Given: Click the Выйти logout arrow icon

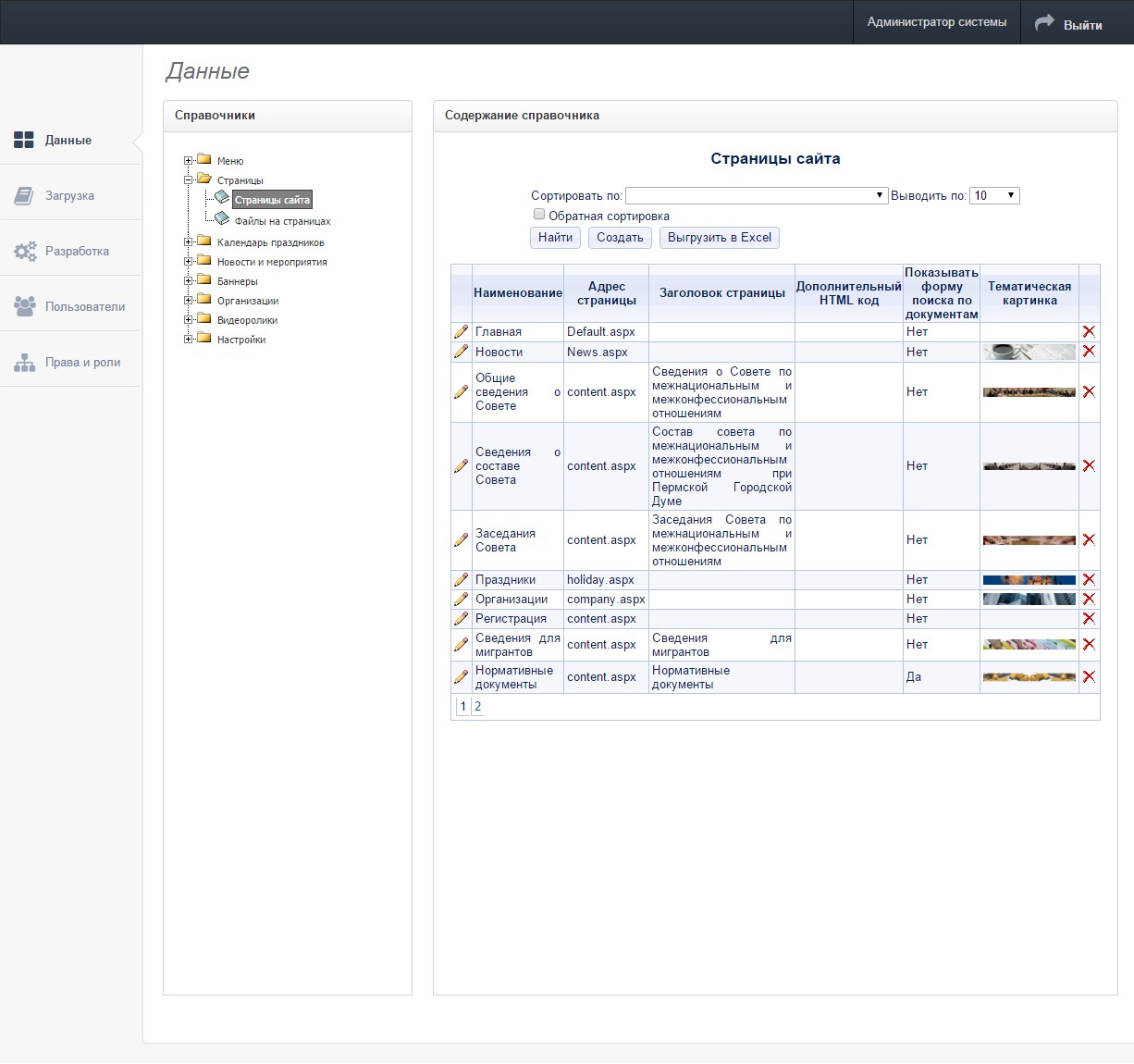Looking at the screenshot, I should tap(1044, 23).
